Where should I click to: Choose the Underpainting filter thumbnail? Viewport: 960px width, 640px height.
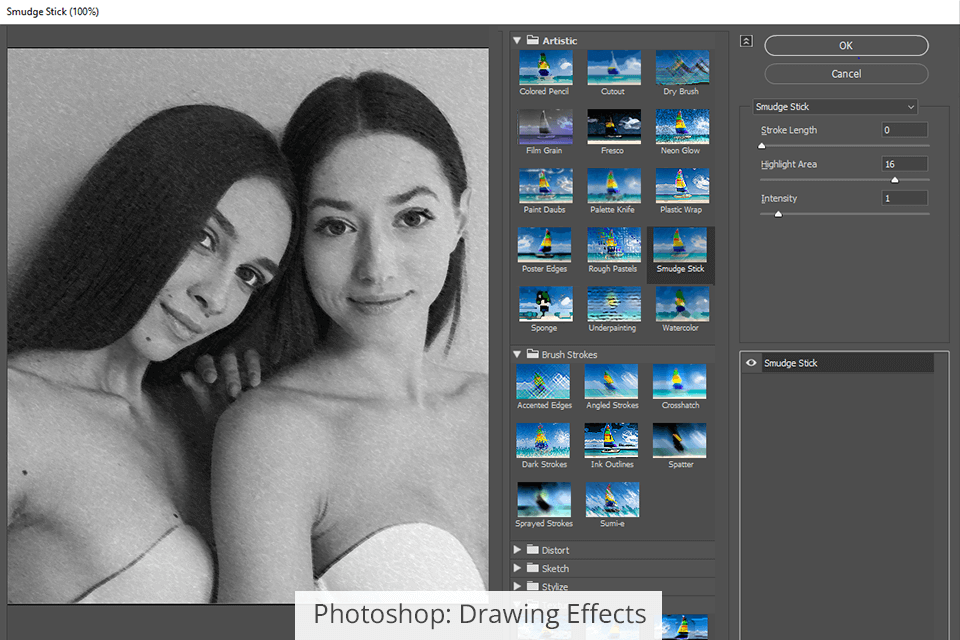(613, 304)
